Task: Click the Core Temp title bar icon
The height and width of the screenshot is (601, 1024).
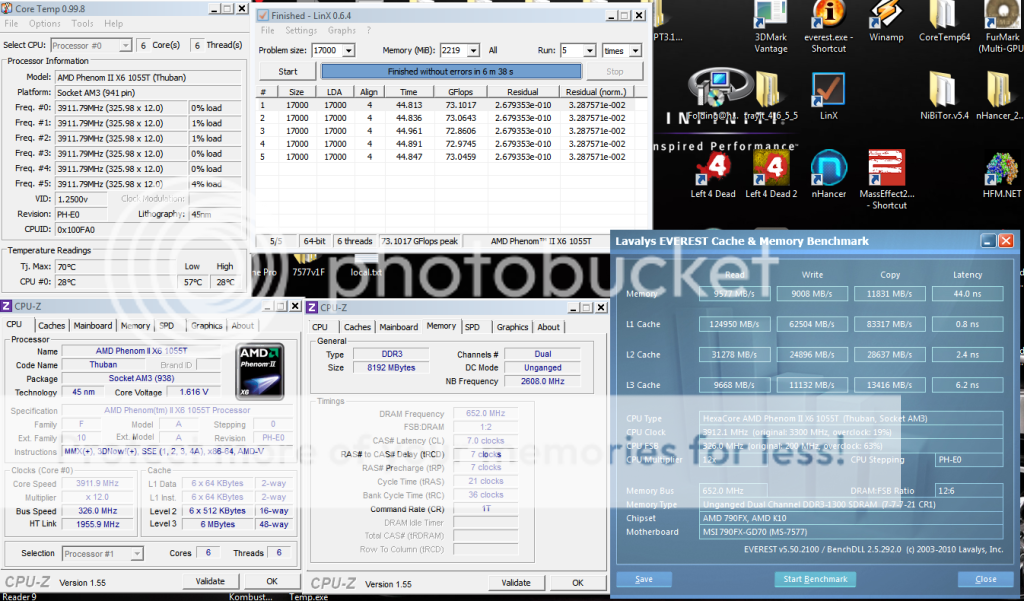Action: click(7, 8)
